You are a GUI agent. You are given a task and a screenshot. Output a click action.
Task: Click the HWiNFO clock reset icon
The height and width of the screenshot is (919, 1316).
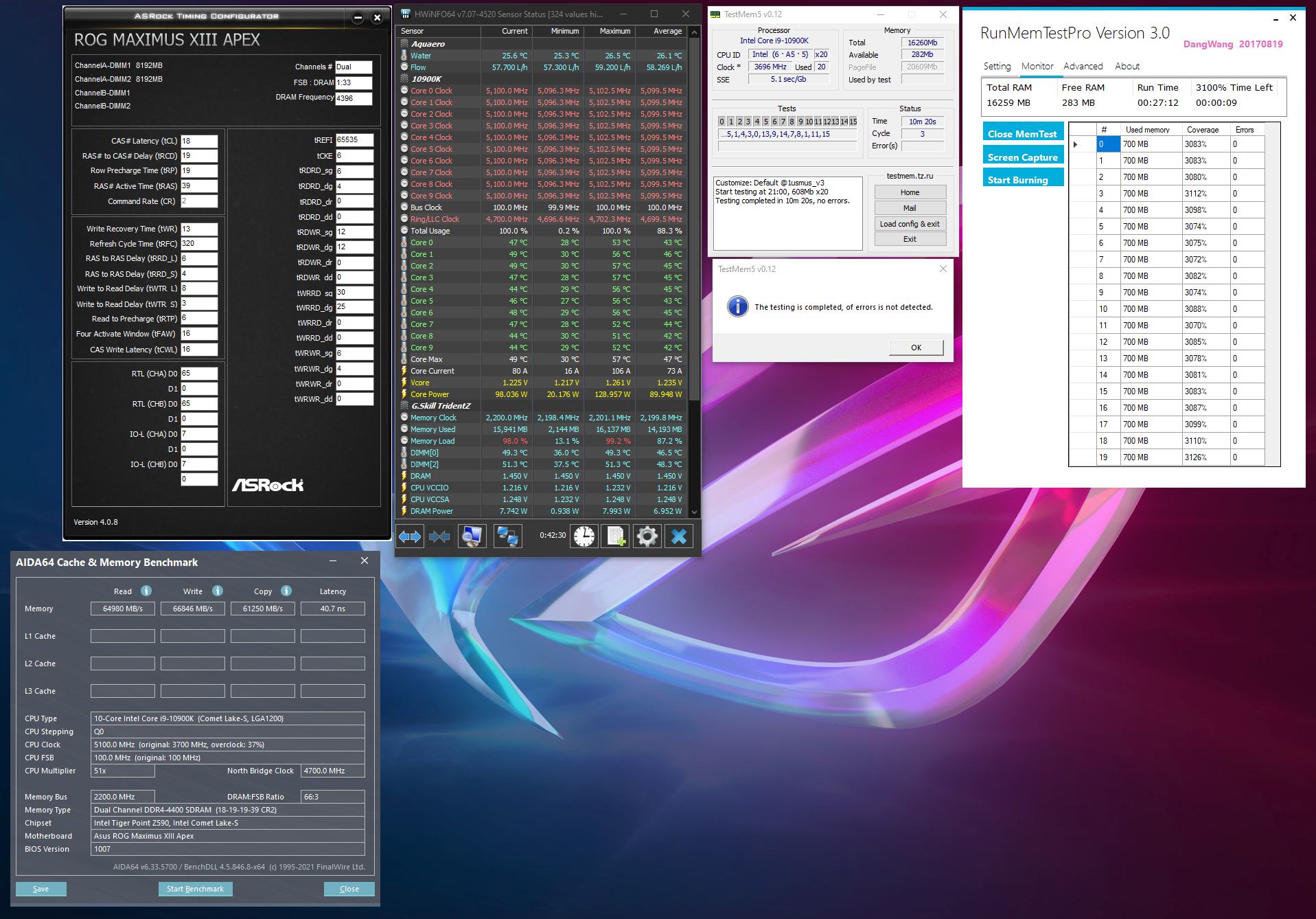[x=584, y=536]
